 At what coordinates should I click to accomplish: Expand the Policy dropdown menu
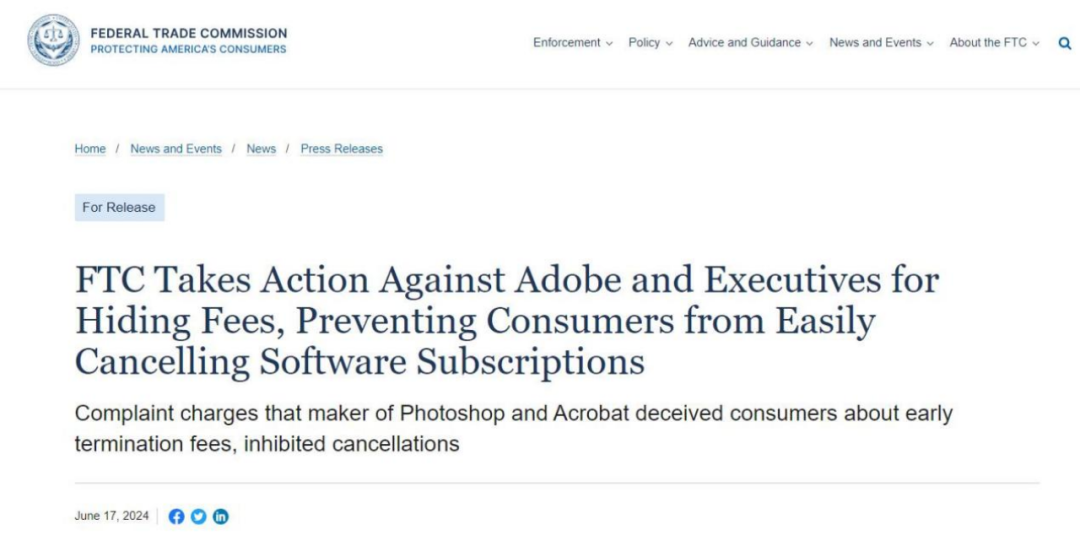pyautogui.click(x=650, y=43)
